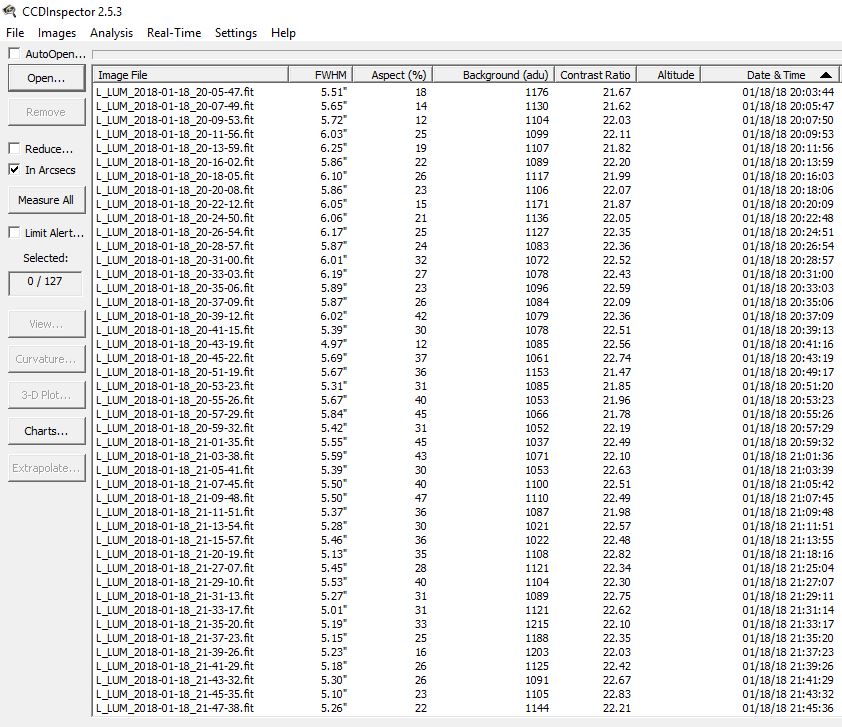This screenshot has width=842, height=727.
Task: Select row L_LUM_2018-01-18_20-43-19.fit
Action: pyautogui.click(x=176, y=344)
